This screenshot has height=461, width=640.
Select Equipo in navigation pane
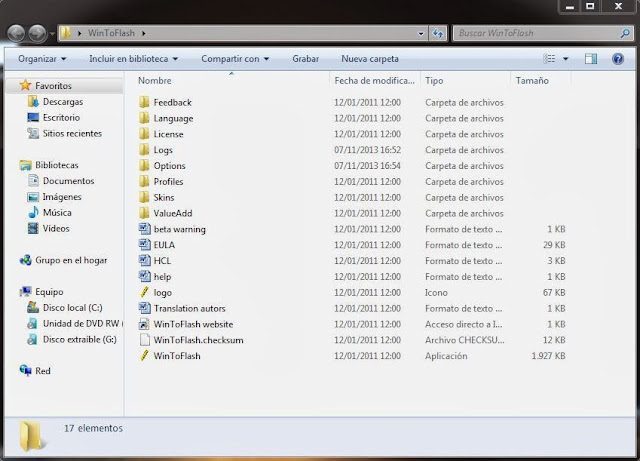pyautogui.click(x=49, y=292)
